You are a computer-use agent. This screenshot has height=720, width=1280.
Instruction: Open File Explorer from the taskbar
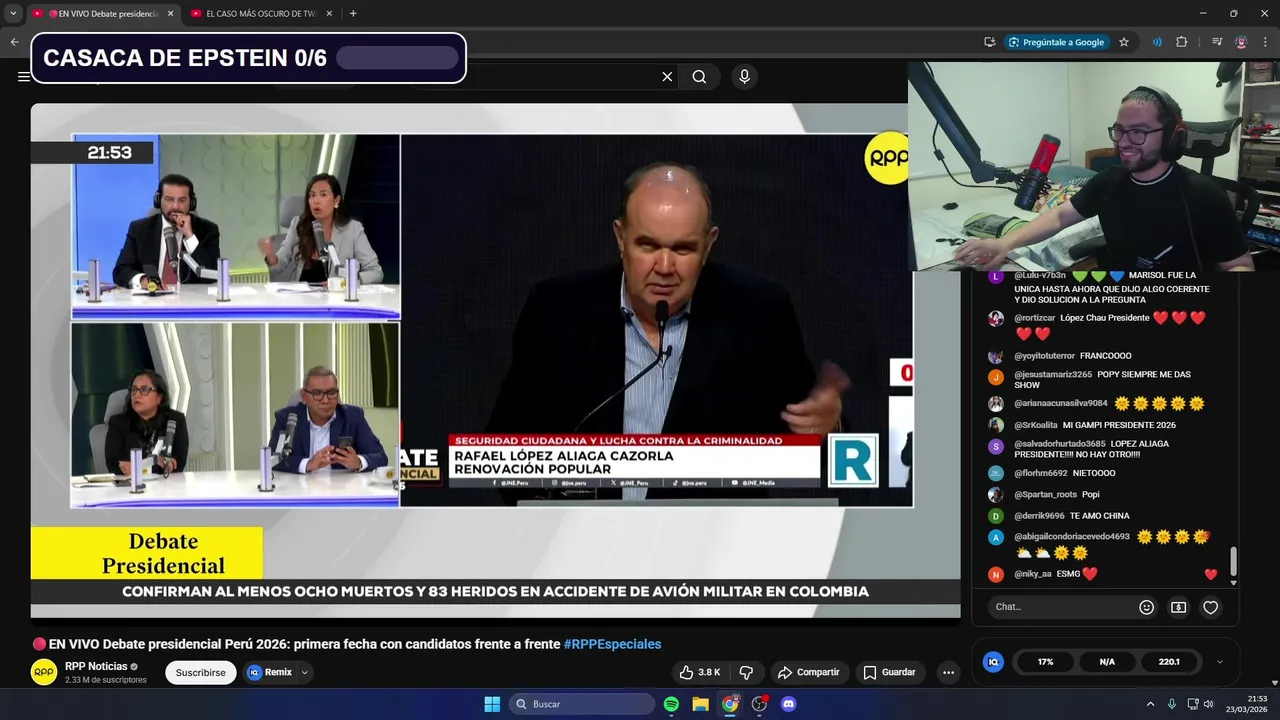(701, 704)
